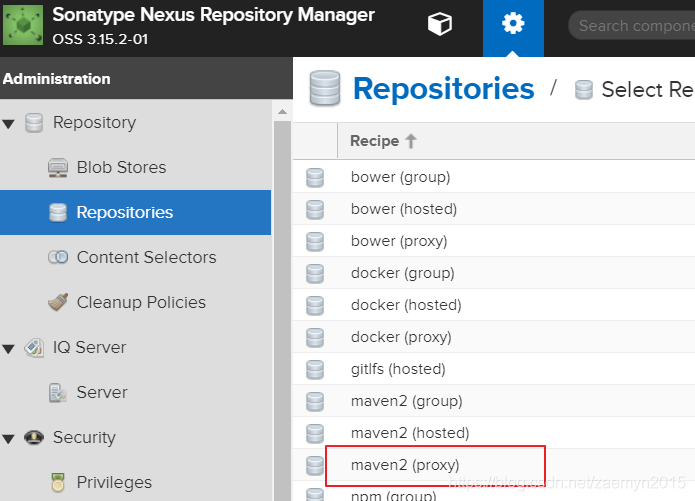Click the large Repositories header icon

click(x=325, y=89)
